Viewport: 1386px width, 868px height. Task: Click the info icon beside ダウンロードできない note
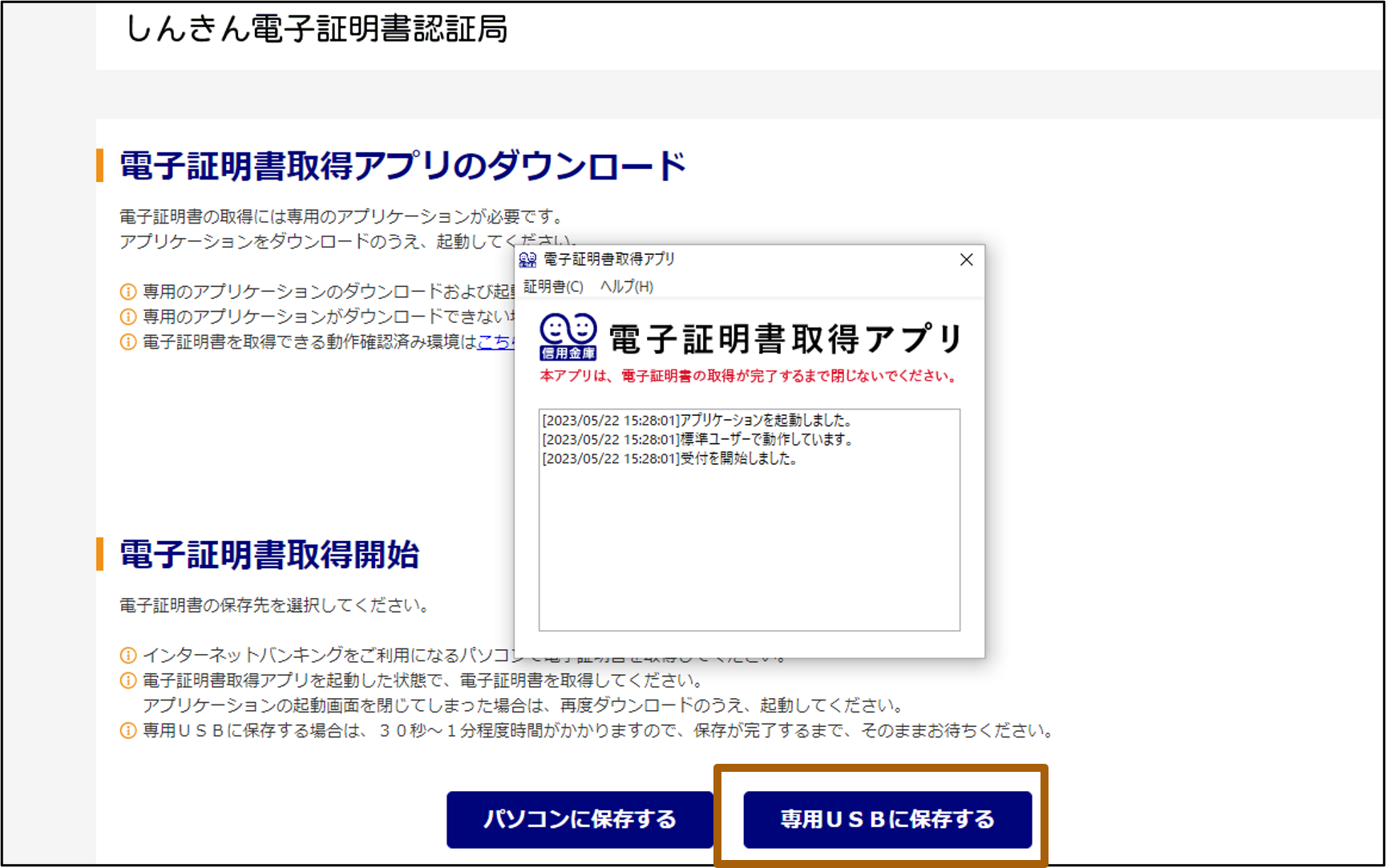(127, 317)
